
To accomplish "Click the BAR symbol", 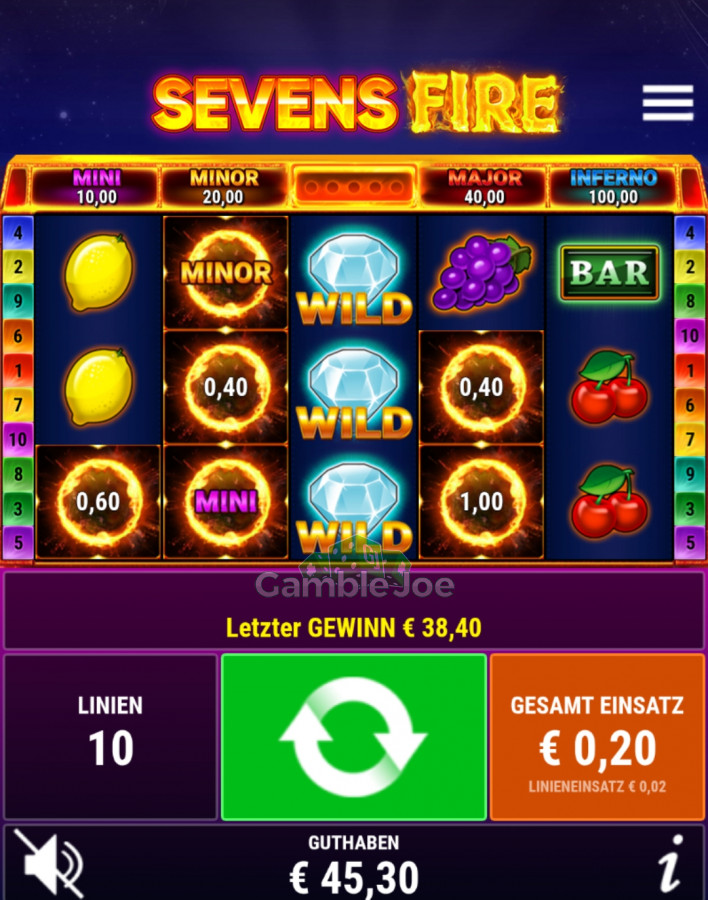I will tap(609, 273).
